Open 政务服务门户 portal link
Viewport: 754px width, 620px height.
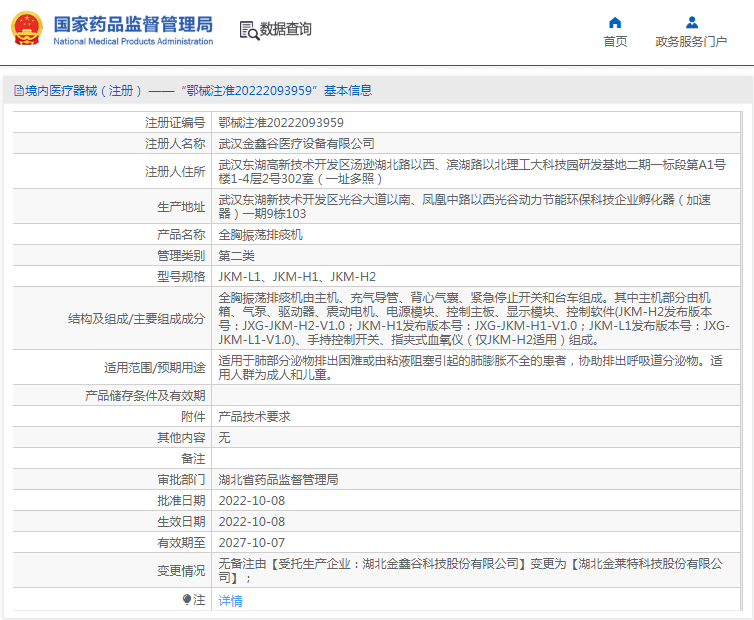pos(691,42)
